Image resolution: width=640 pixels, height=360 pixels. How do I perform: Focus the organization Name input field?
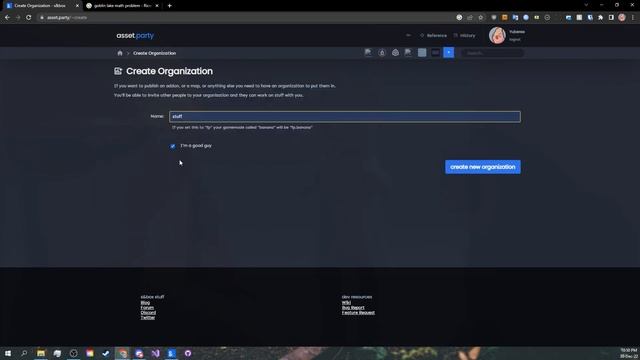(344, 117)
